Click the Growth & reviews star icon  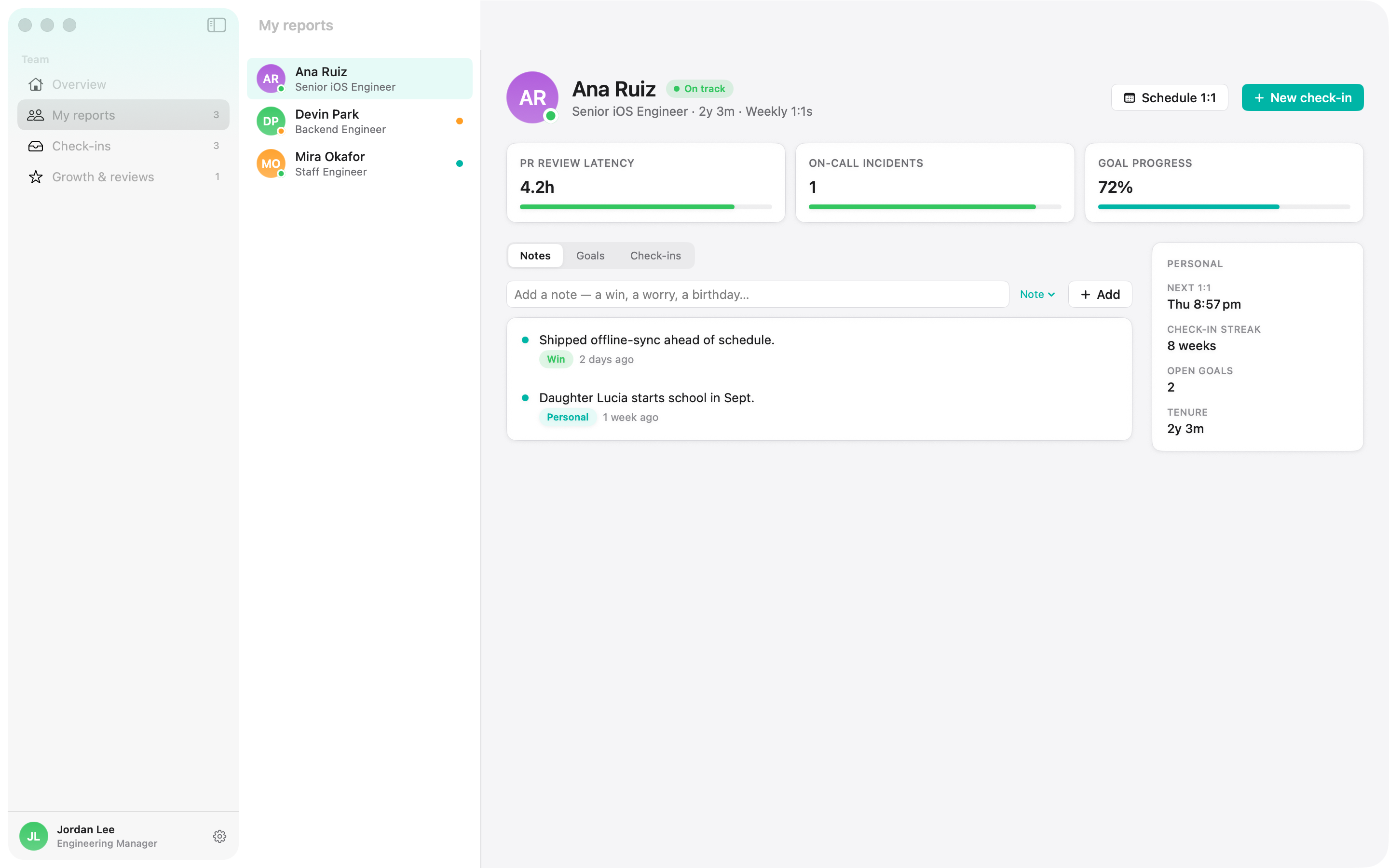pos(36,177)
